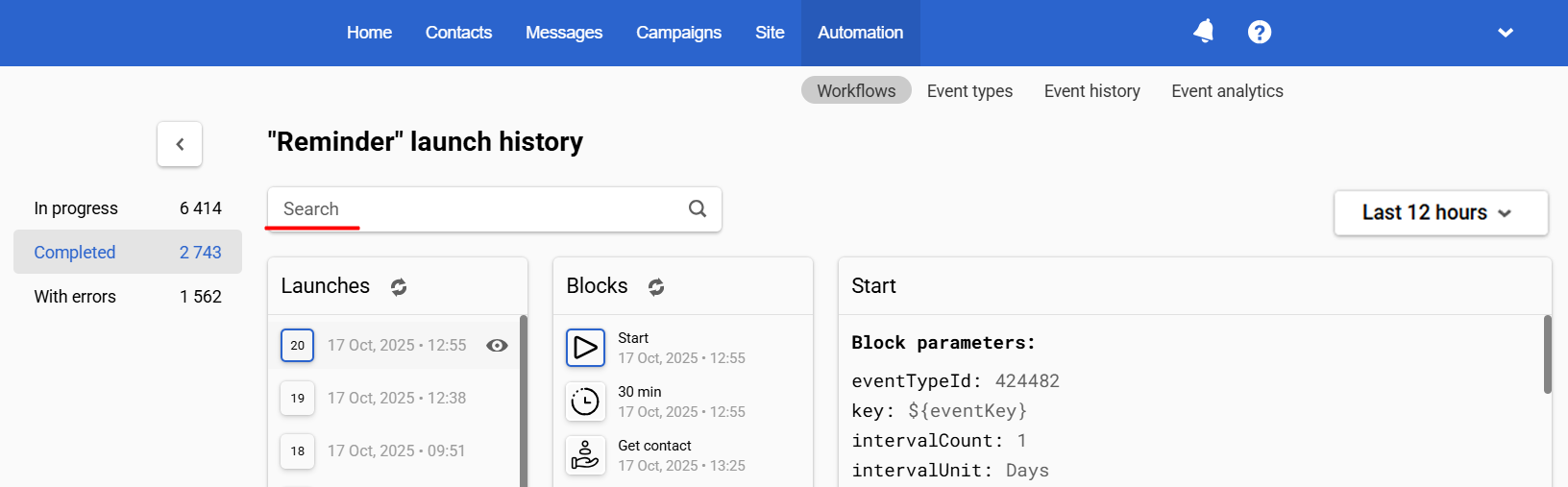Click the search magnifier icon
Screen dimensions: 1568x487
click(x=698, y=208)
